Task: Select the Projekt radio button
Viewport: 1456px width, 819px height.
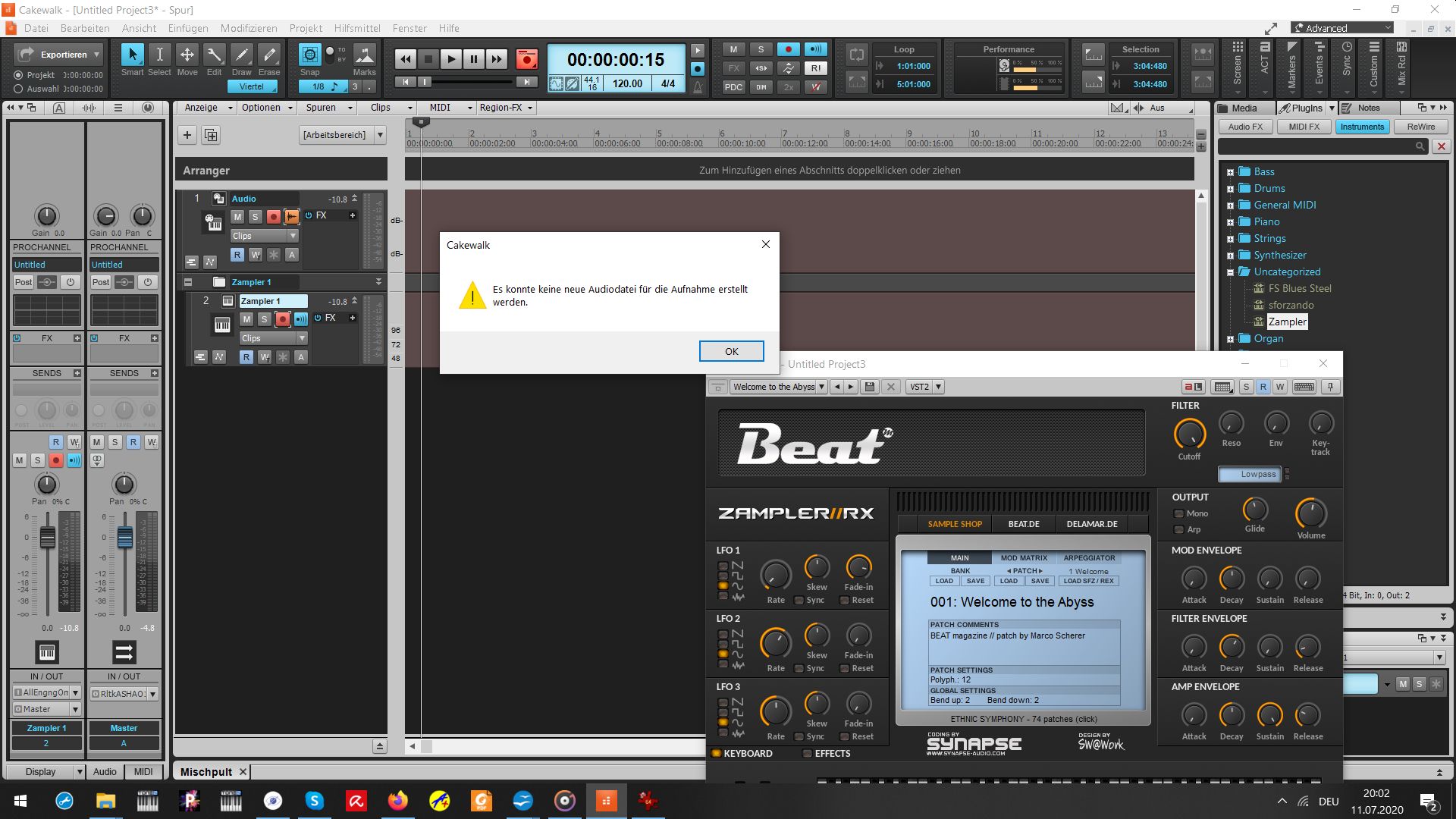Action: [18, 75]
